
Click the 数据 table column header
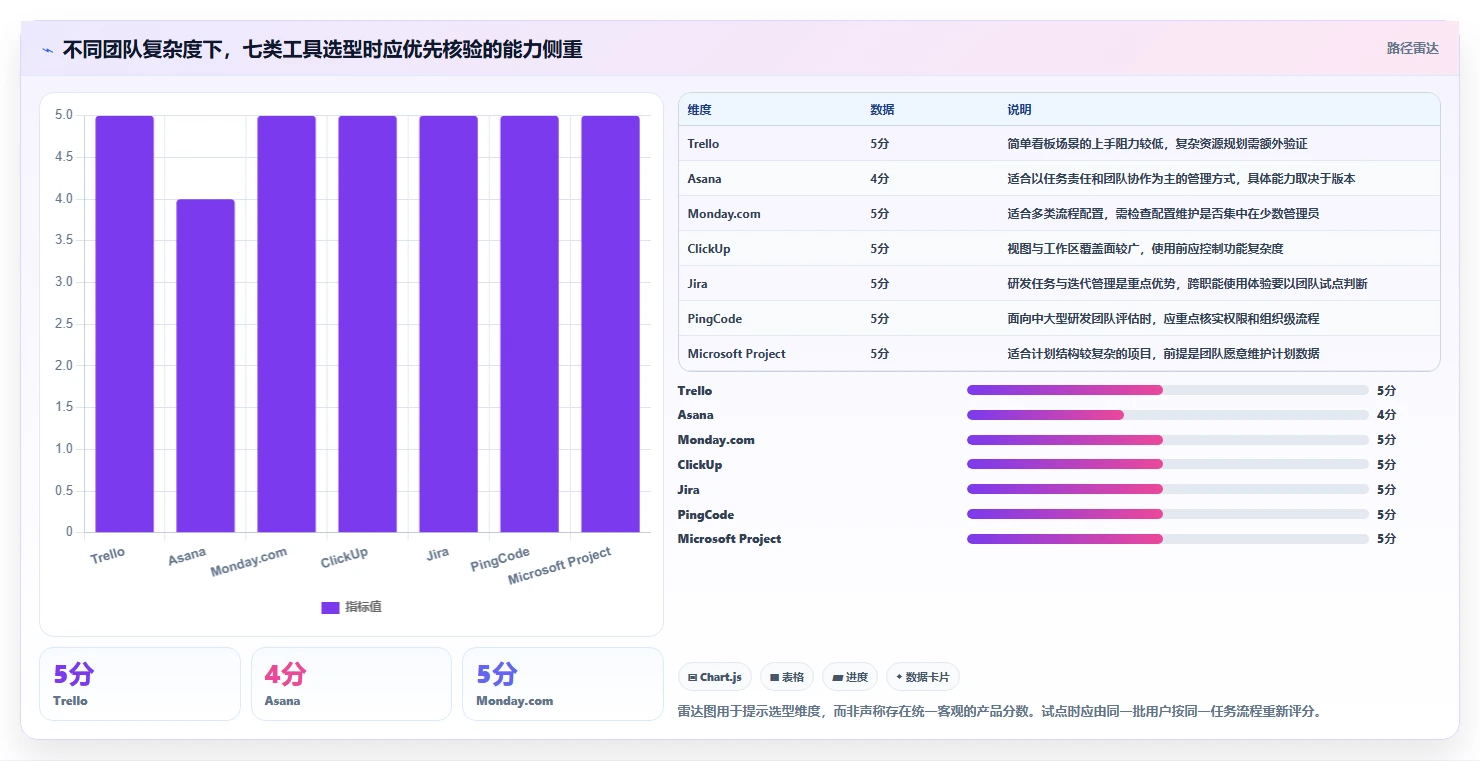882,110
